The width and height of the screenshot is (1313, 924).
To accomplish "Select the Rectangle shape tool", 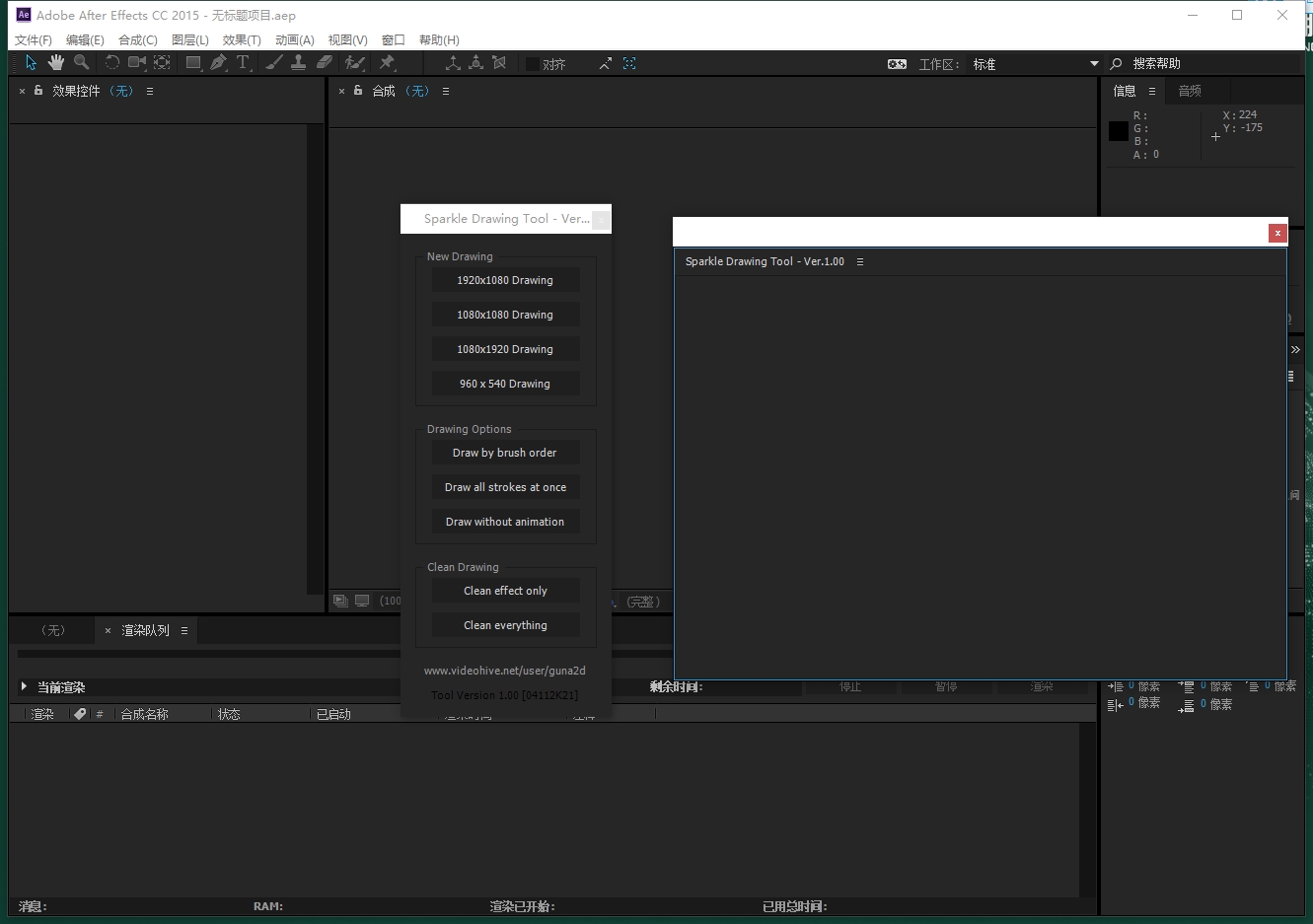I will tap(193, 63).
